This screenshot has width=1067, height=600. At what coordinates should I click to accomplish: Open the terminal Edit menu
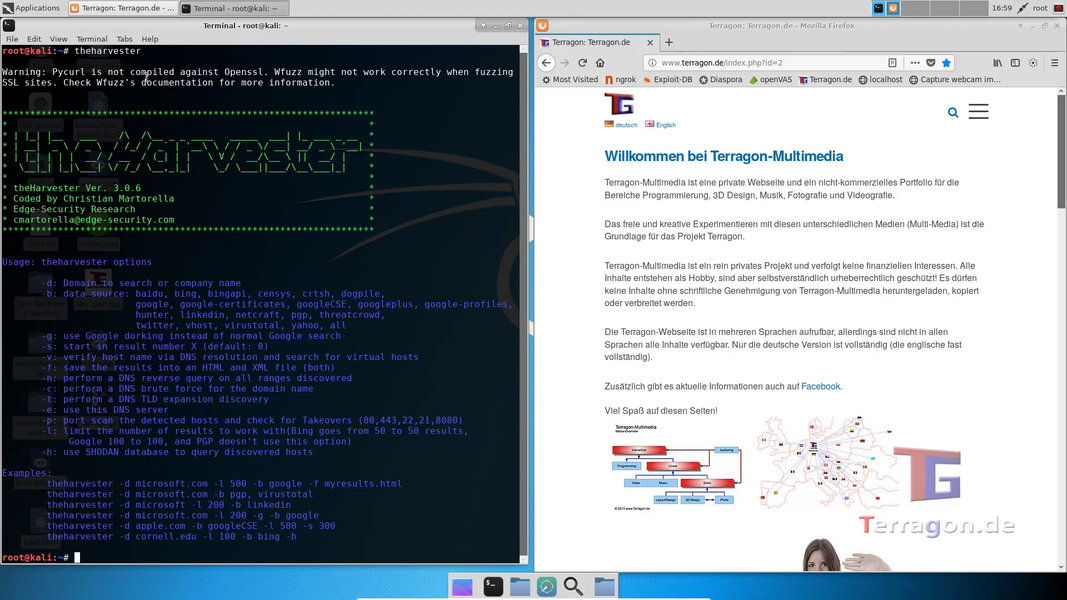(x=34, y=39)
